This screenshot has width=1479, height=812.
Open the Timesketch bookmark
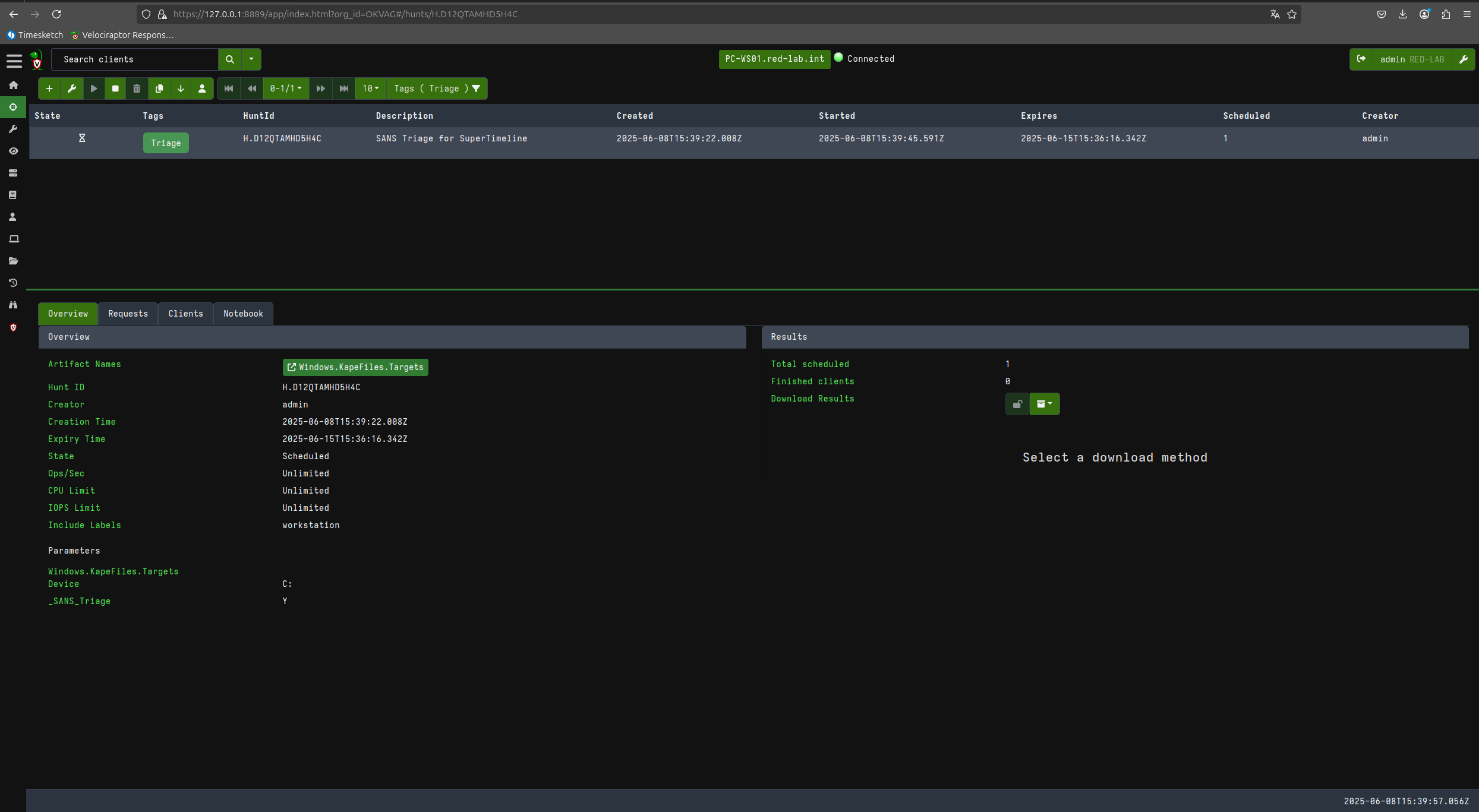point(35,35)
